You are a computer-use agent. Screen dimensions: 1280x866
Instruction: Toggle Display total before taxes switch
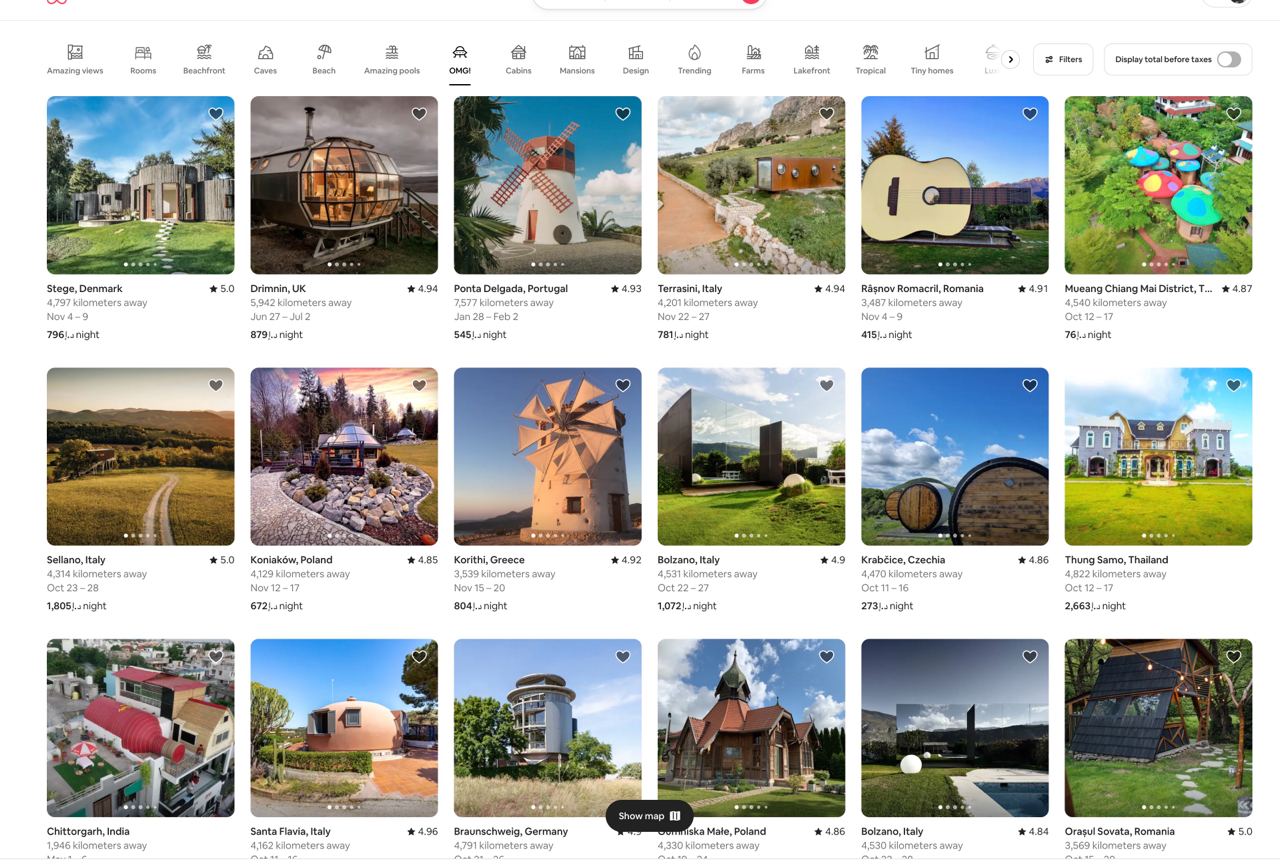(1228, 59)
